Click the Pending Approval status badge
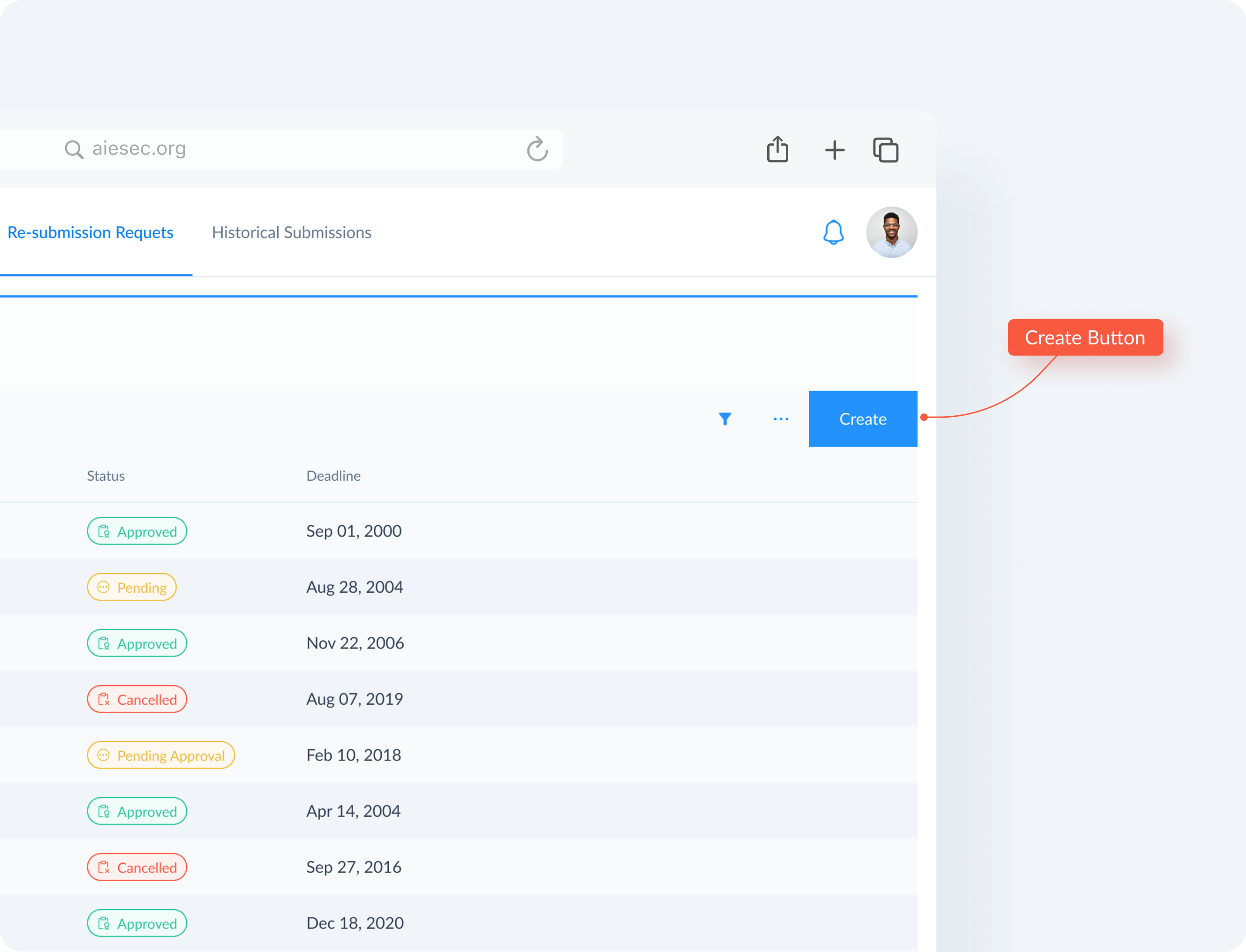This screenshot has height=952, width=1246. pos(161,756)
